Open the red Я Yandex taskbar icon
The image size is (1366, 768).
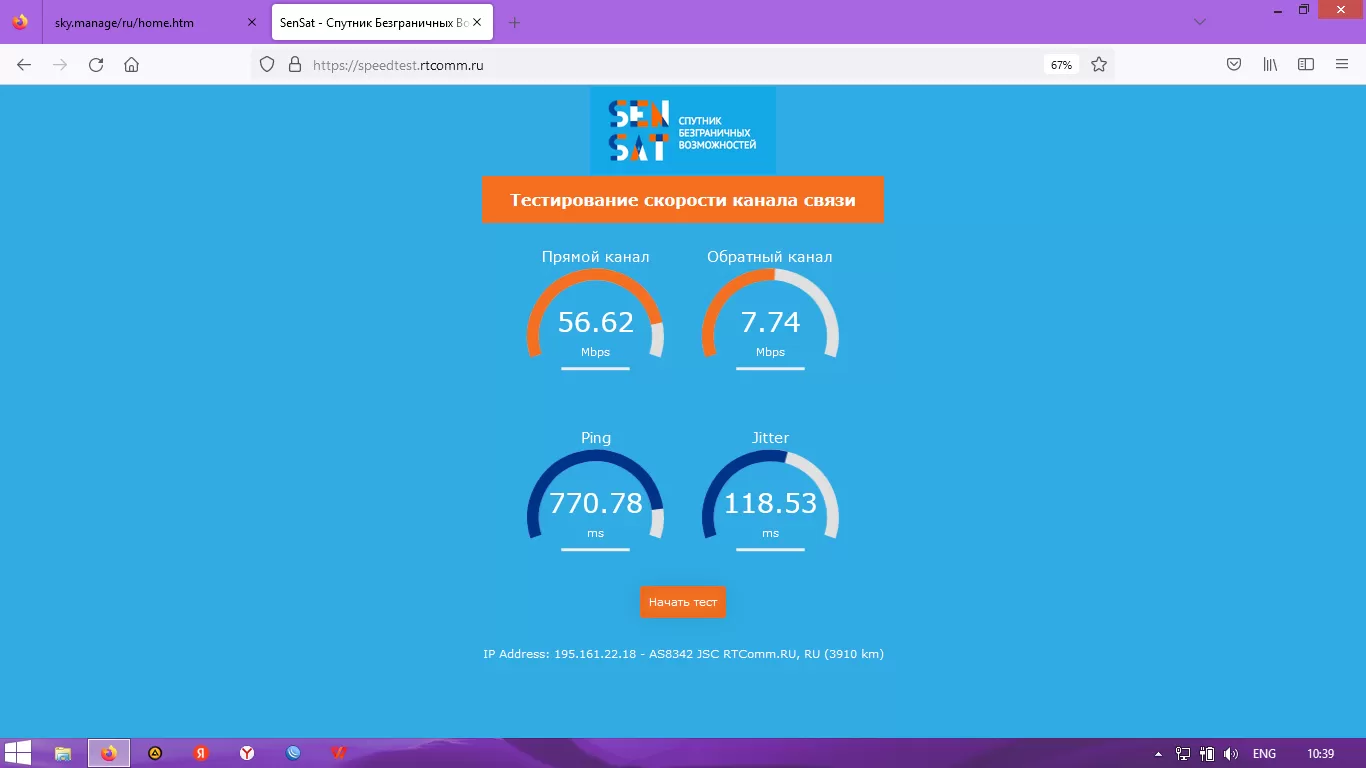(201, 753)
